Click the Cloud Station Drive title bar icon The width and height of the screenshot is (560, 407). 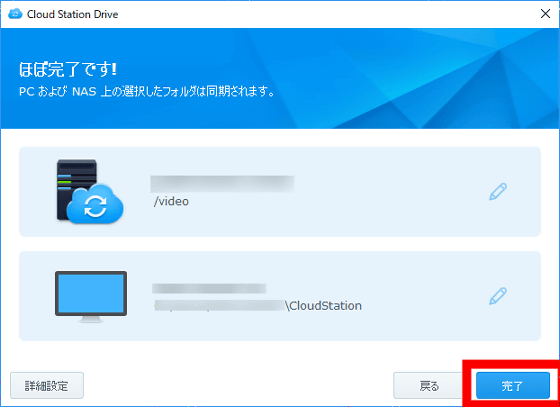pyautogui.click(x=15, y=14)
